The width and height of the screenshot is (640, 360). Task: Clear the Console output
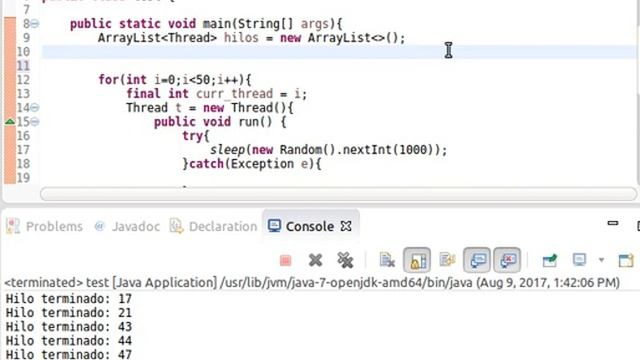coord(387,260)
